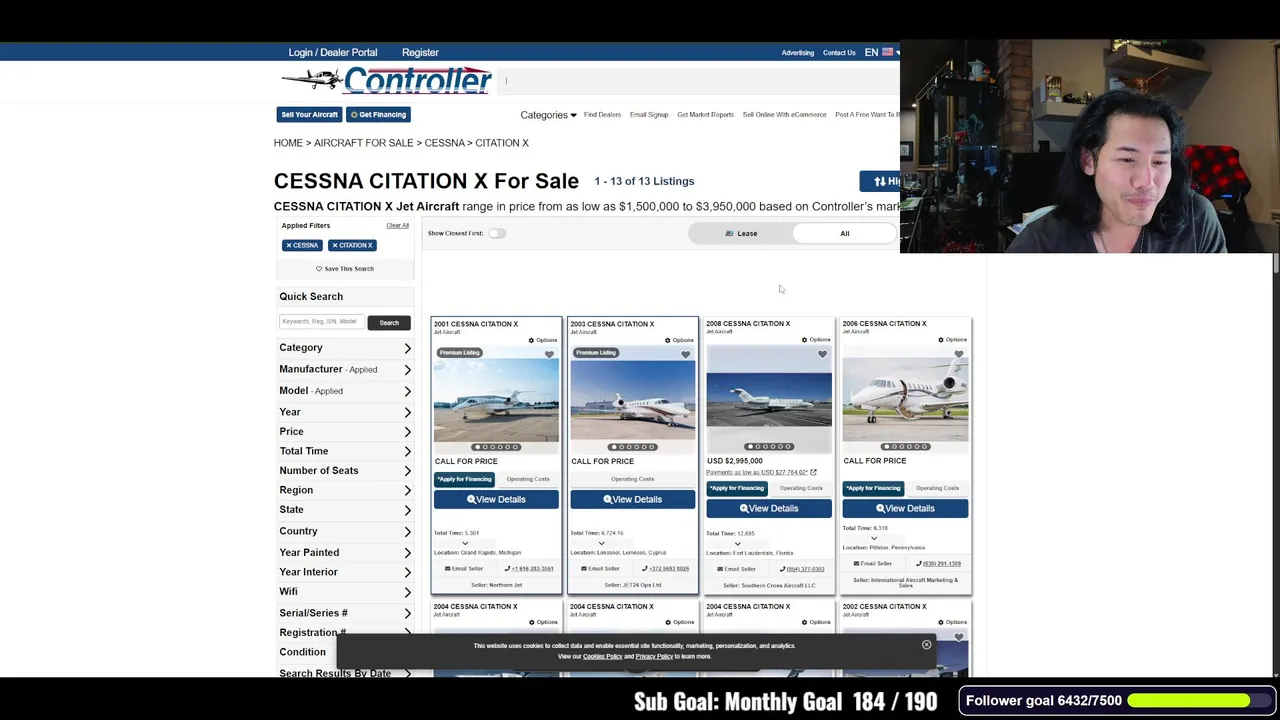Open Options gear on 2003 Citation X card
The height and width of the screenshot is (720, 1280).
679,340
